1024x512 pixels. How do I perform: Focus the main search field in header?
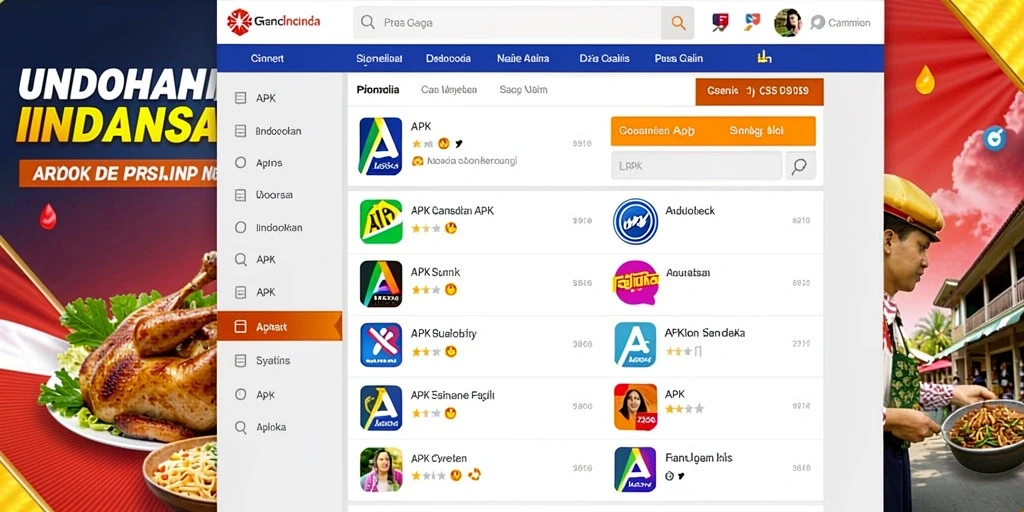[507, 23]
